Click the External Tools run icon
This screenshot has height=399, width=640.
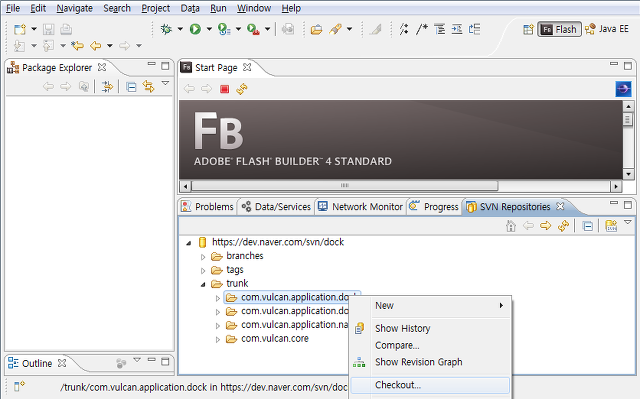(253, 29)
